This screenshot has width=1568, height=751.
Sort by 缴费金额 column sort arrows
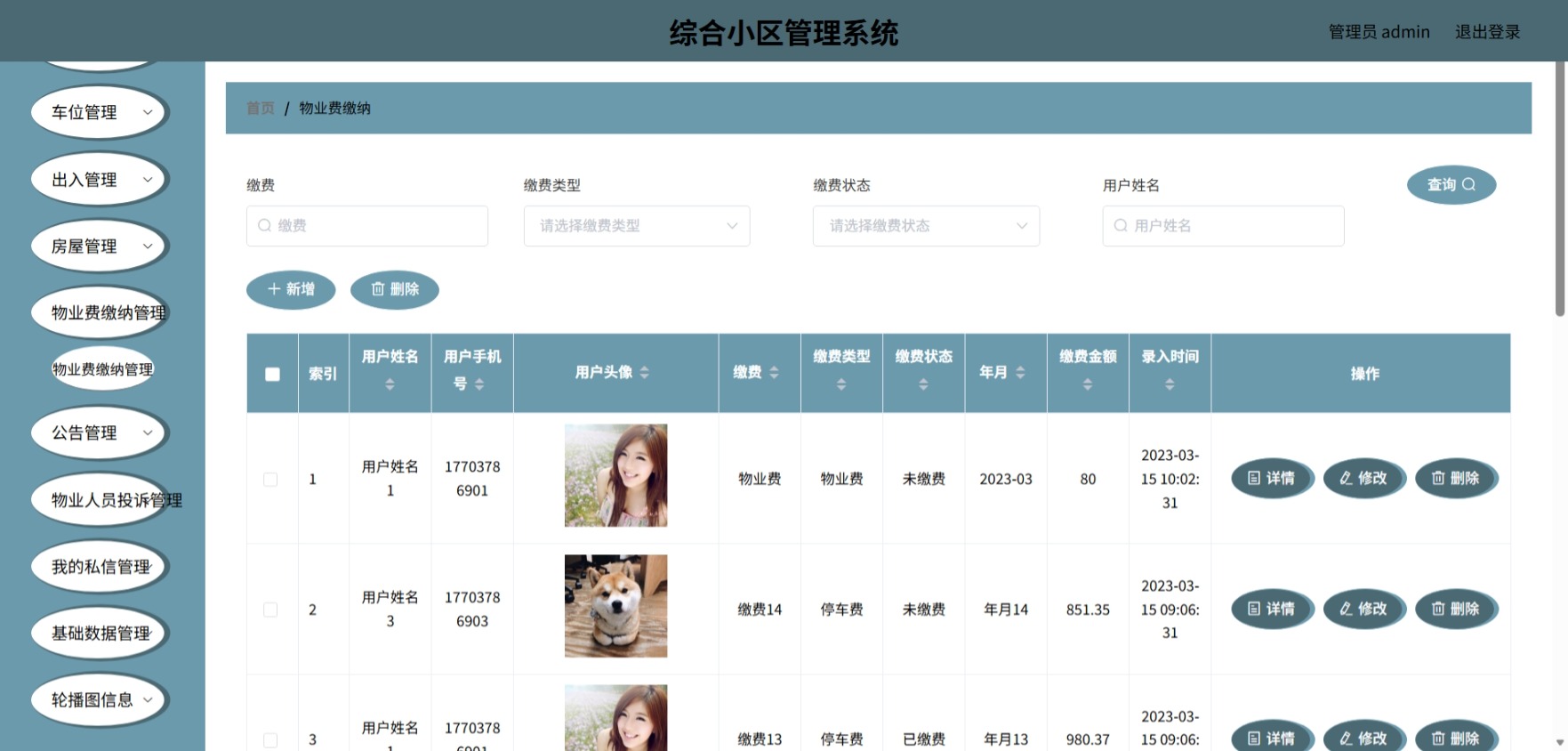(x=1088, y=384)
